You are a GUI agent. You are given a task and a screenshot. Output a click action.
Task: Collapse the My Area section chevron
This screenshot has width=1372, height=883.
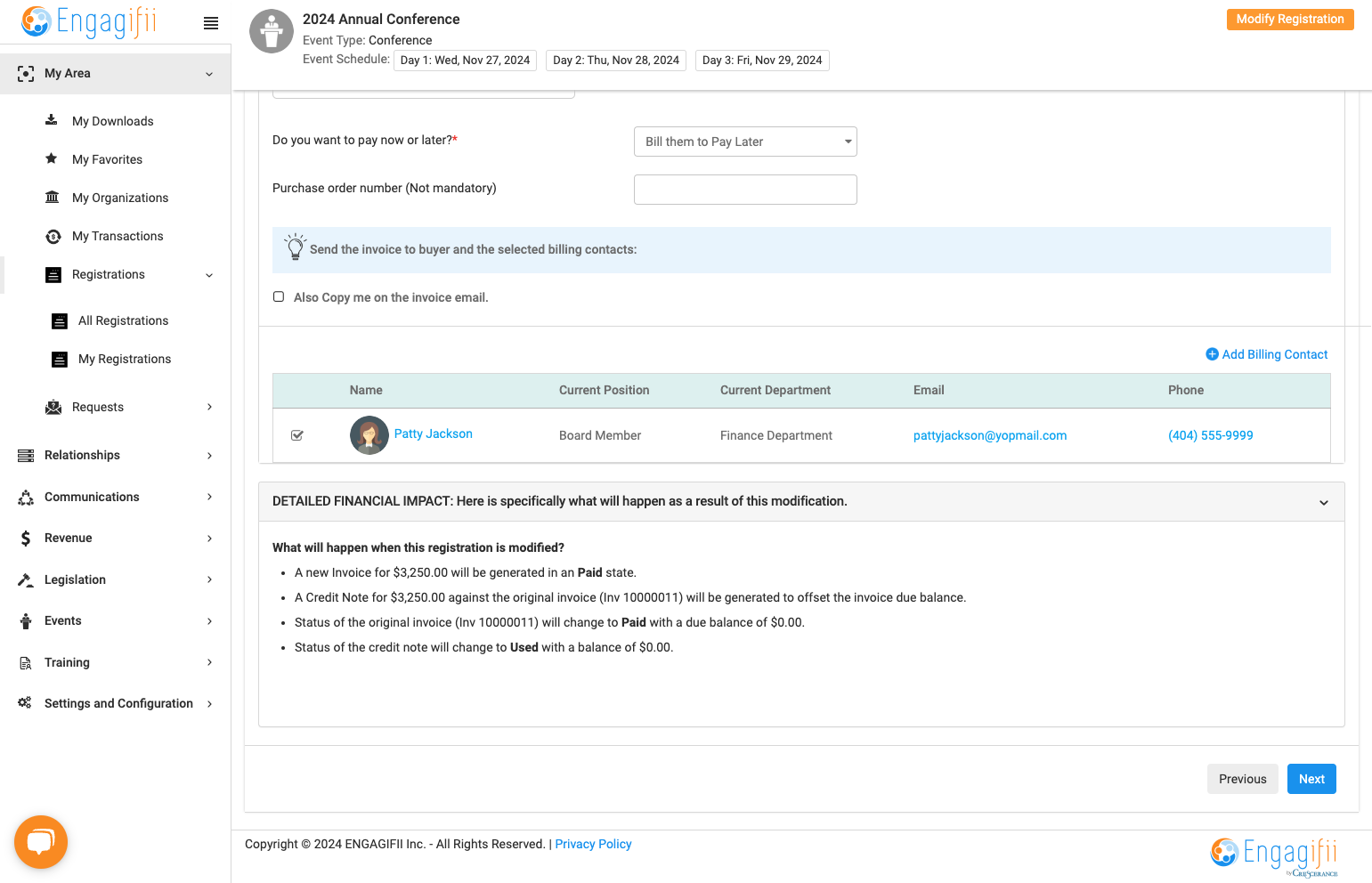209,74
